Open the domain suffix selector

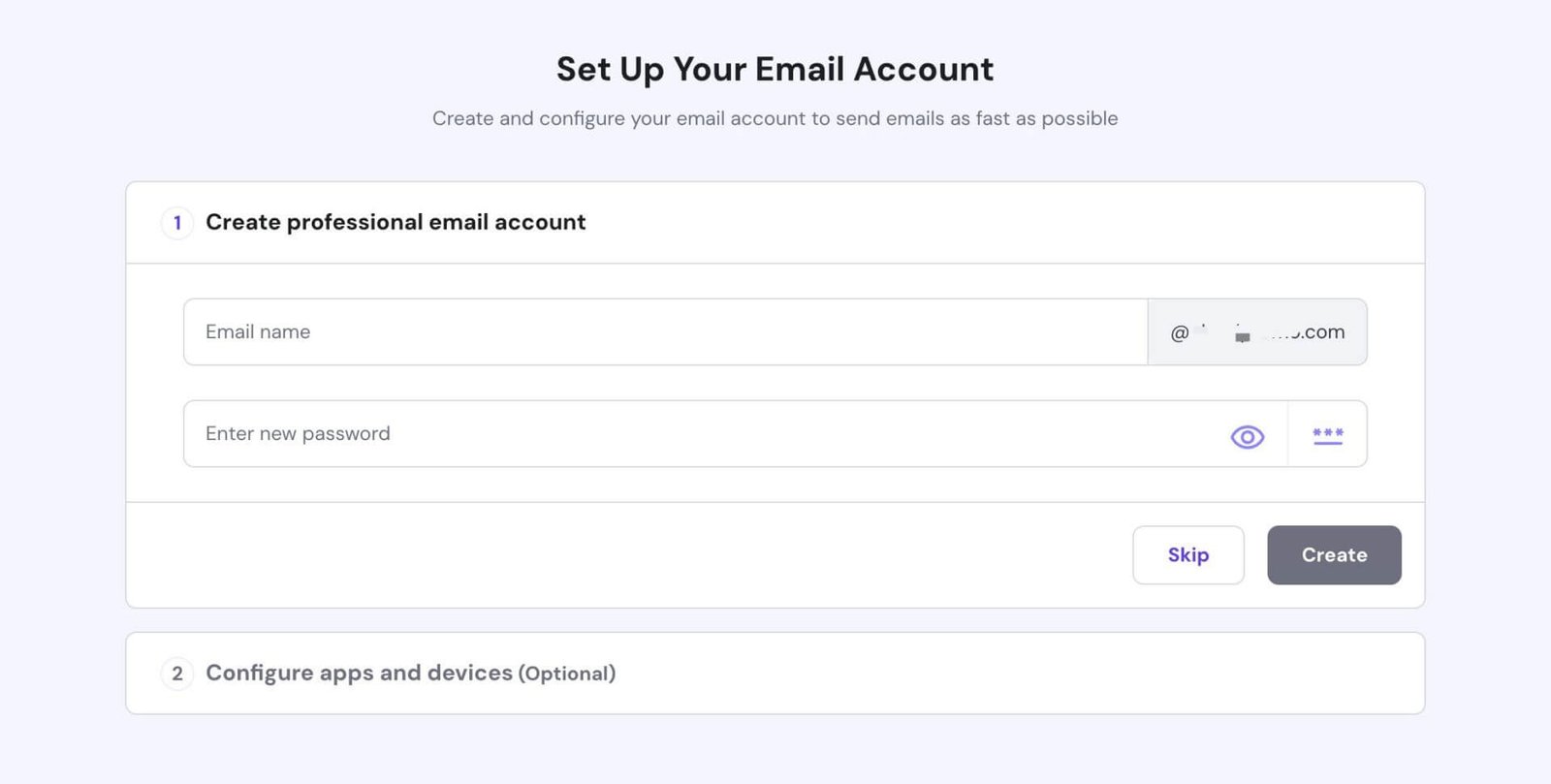tap(1257, 332)
